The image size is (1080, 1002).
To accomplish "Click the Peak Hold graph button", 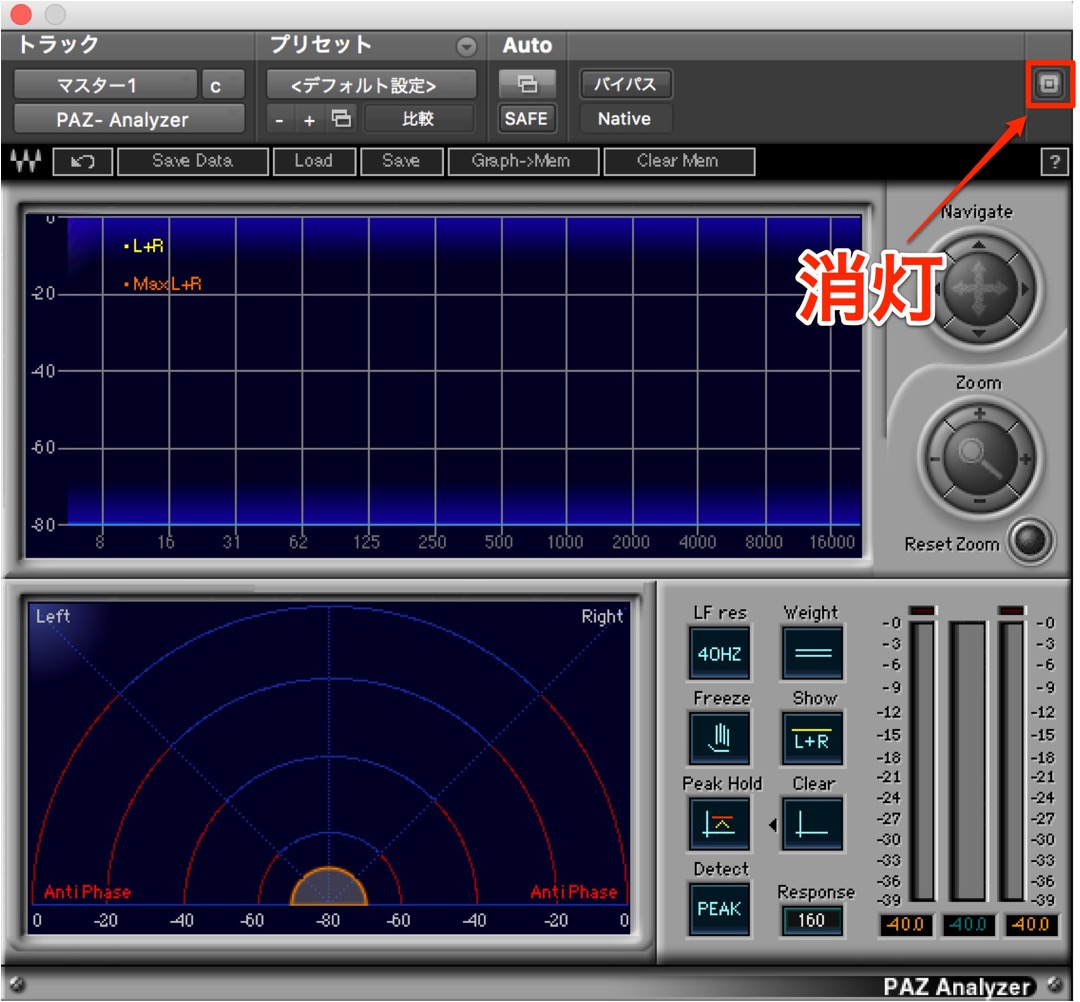I will (719, 823).
